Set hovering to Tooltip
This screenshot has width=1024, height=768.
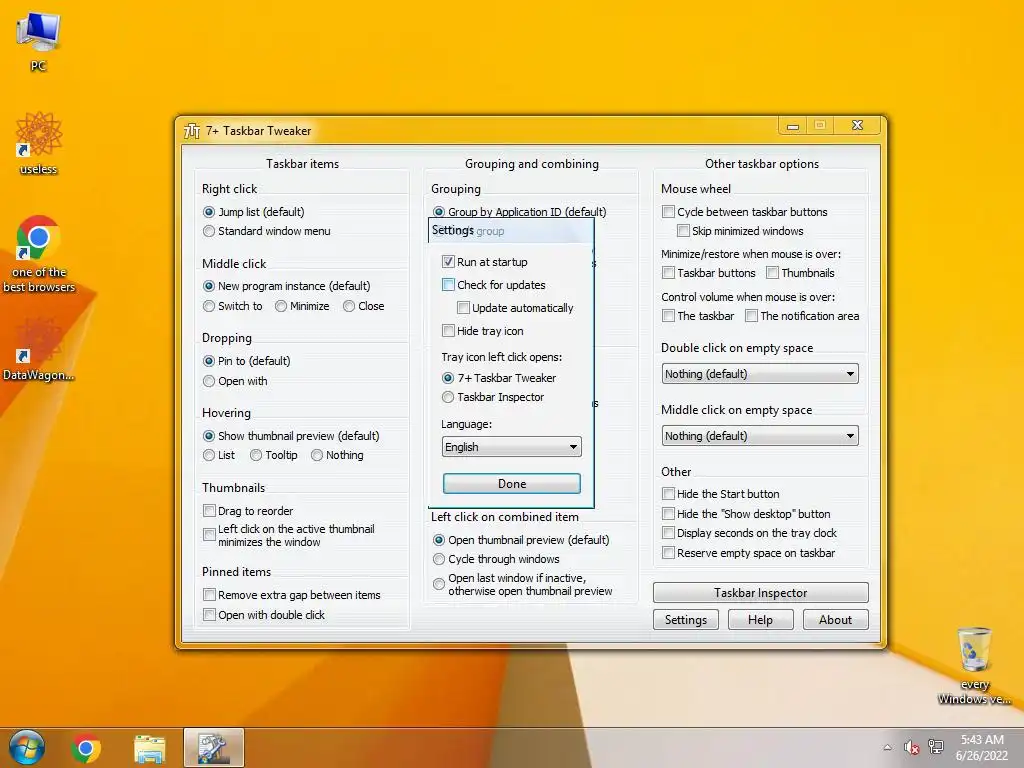pos(256,455)
